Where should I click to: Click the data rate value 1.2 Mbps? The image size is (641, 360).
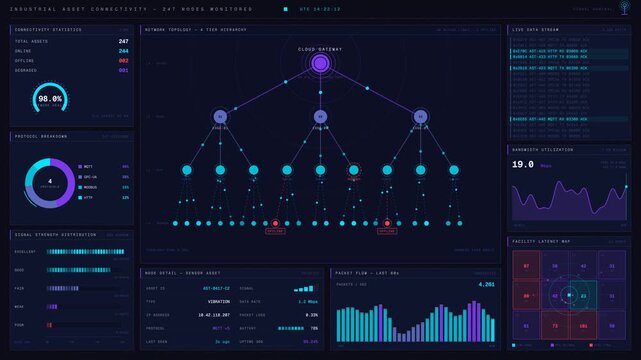click(x=308, y=302)
